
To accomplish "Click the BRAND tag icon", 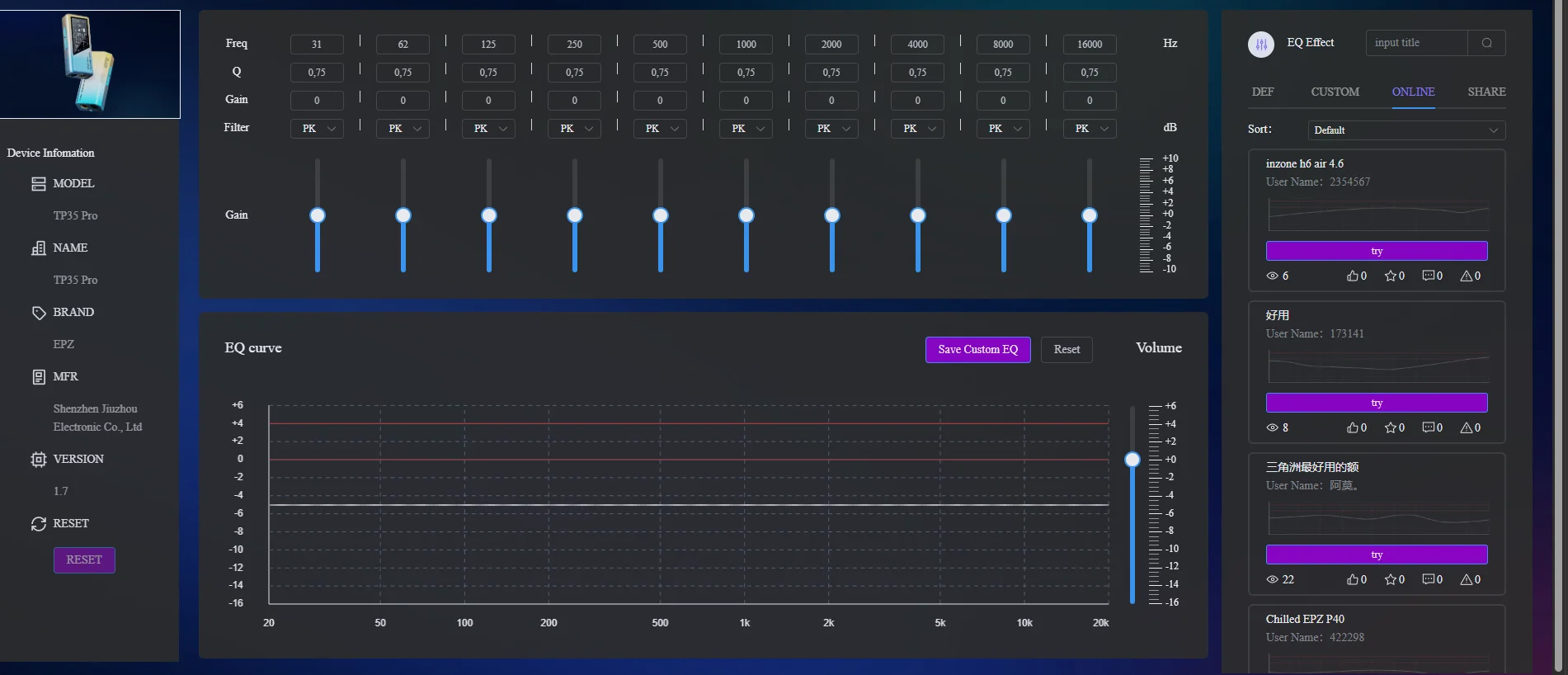I will pyautogui.click(x=39, y=312).
